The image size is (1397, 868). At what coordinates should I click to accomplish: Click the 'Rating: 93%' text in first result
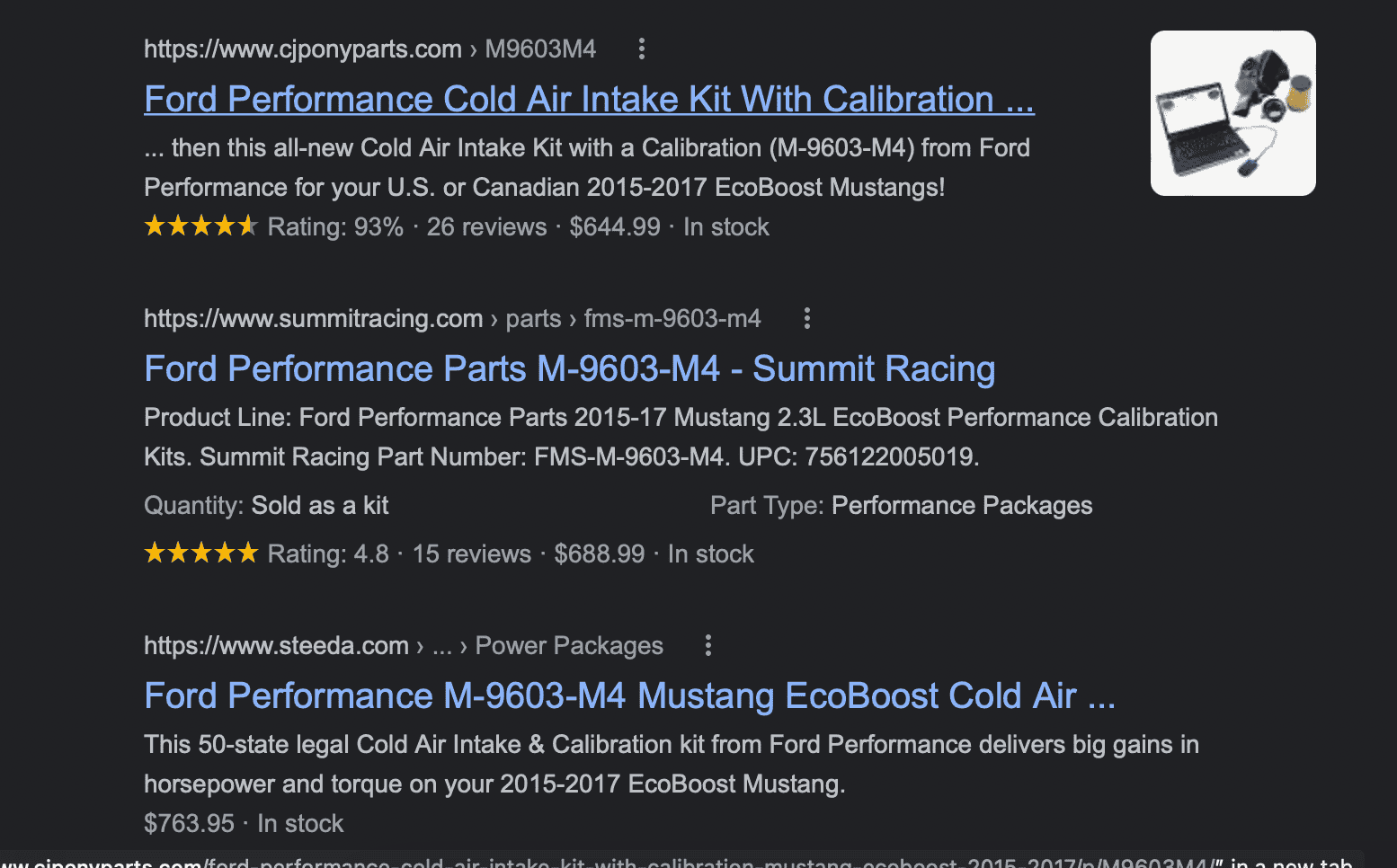335,226
